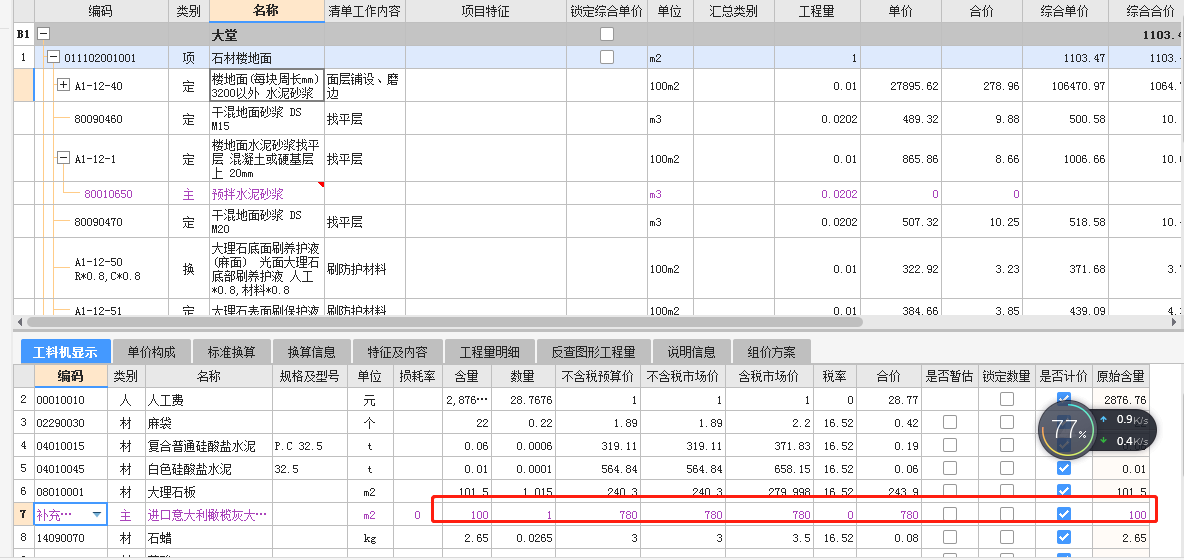Screen dimensions: 1184x560
Task: Open the 补充 code dropdown in row 7
Action: 97,515
